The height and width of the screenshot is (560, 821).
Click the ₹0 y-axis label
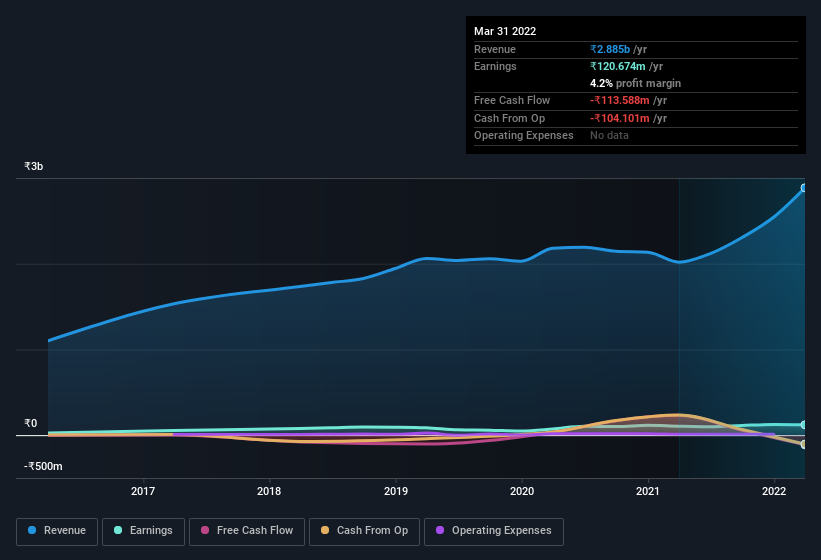click(x=30, y=423)
